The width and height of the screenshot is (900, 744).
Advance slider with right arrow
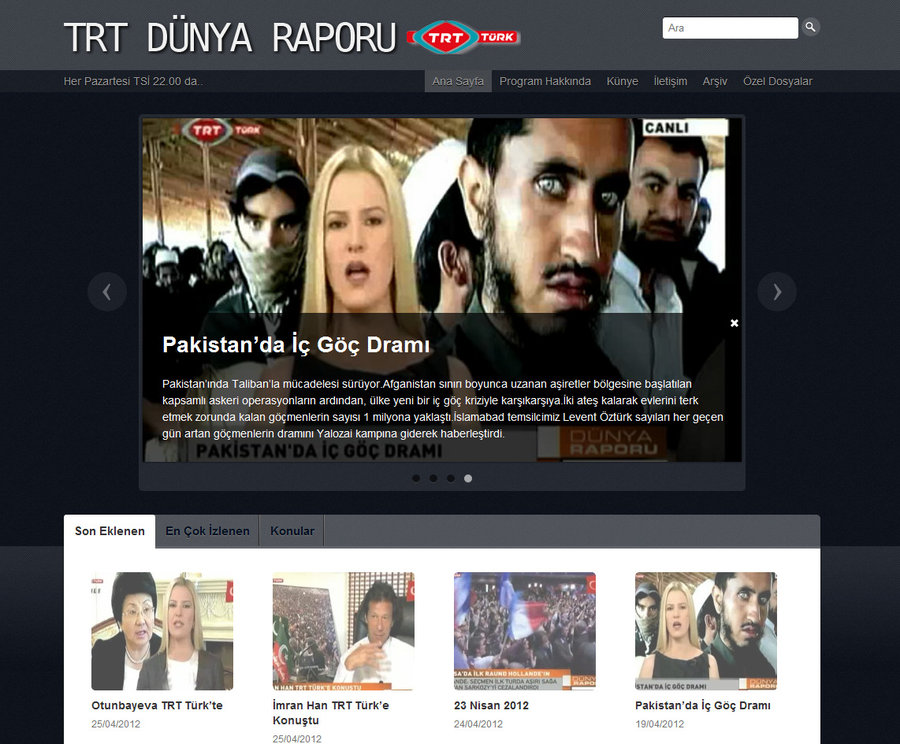[777, 292]
